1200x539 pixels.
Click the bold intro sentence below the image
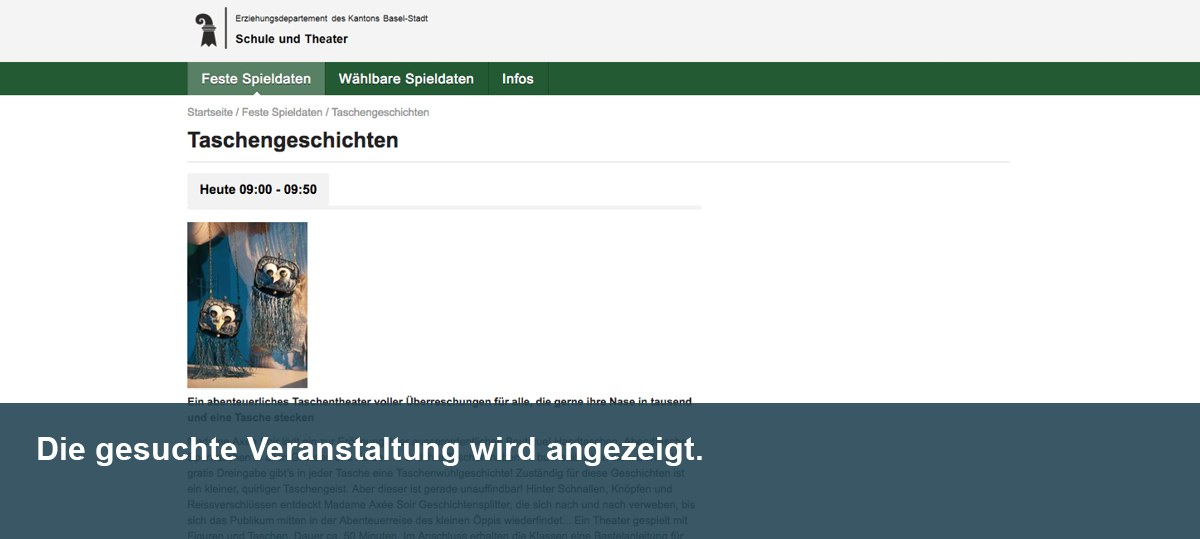click(439, 402)
